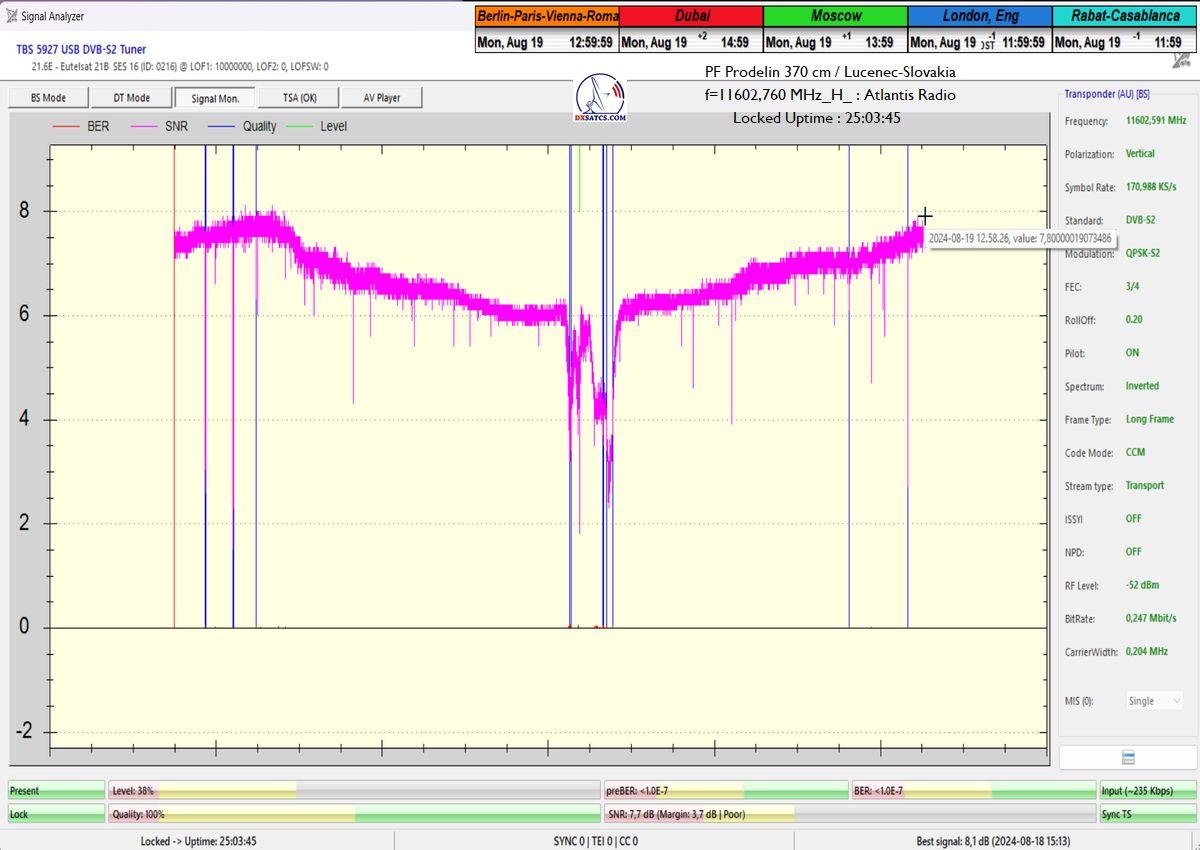
Task: Open the MIS Single dropdown
Action: pyautogui.click(x=1154, y=701)
